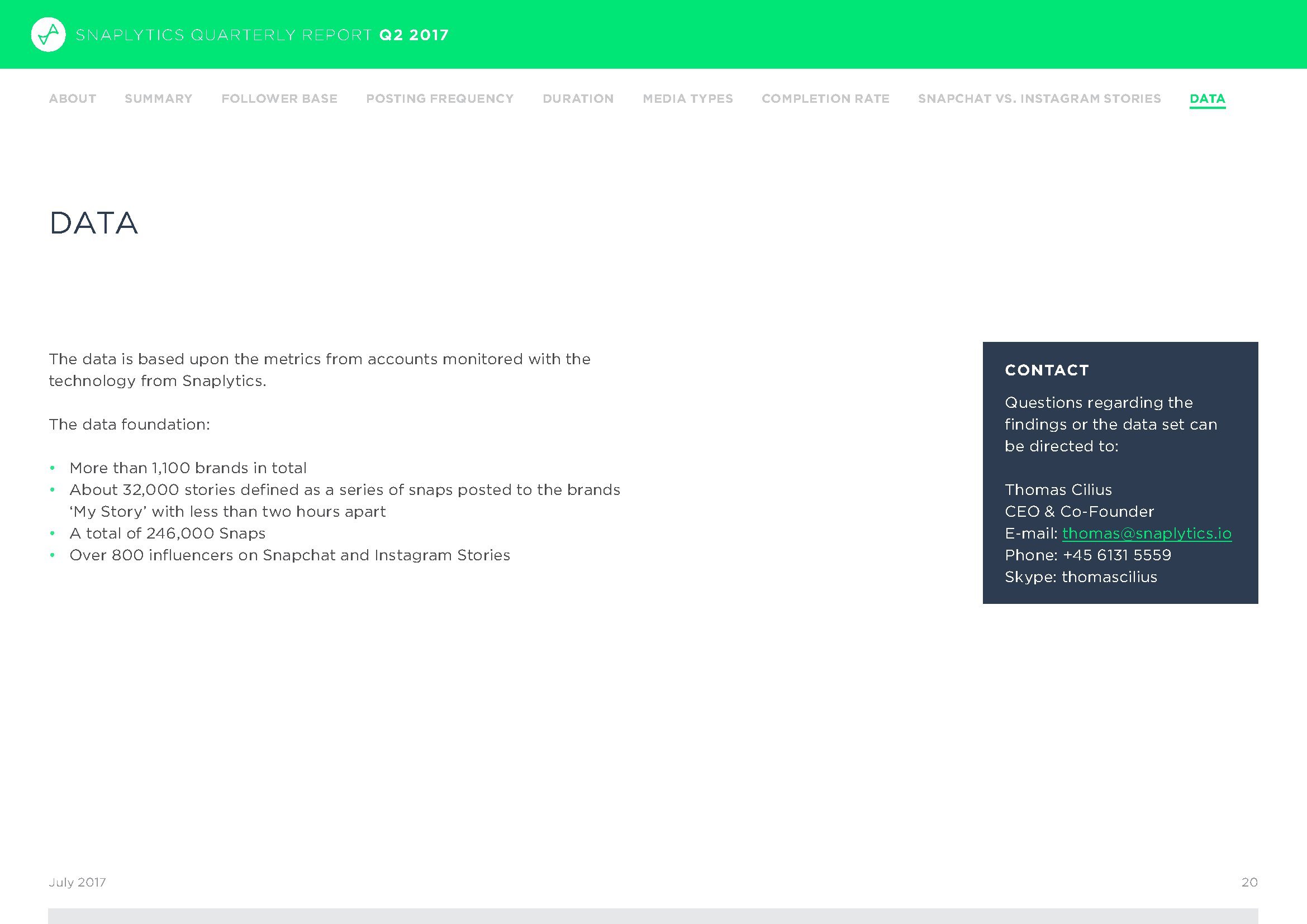This screenshot has width=1307, height=924.
Task: Click the thomas@snaplytics.io email link
Action: pos(1147,533)
